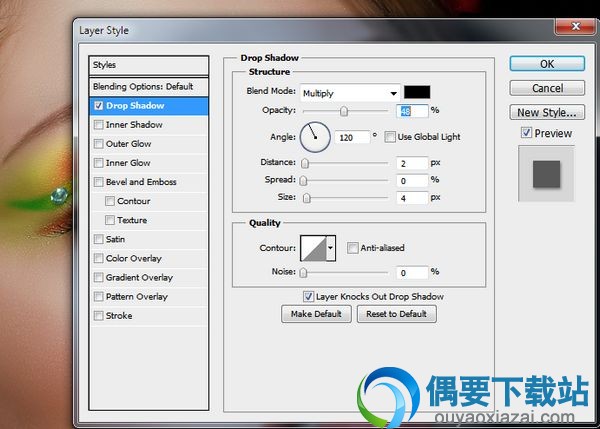Click the New Style... button
This screenshot has width=600, height=429.
pyautogui.click(x=547, y=112)
